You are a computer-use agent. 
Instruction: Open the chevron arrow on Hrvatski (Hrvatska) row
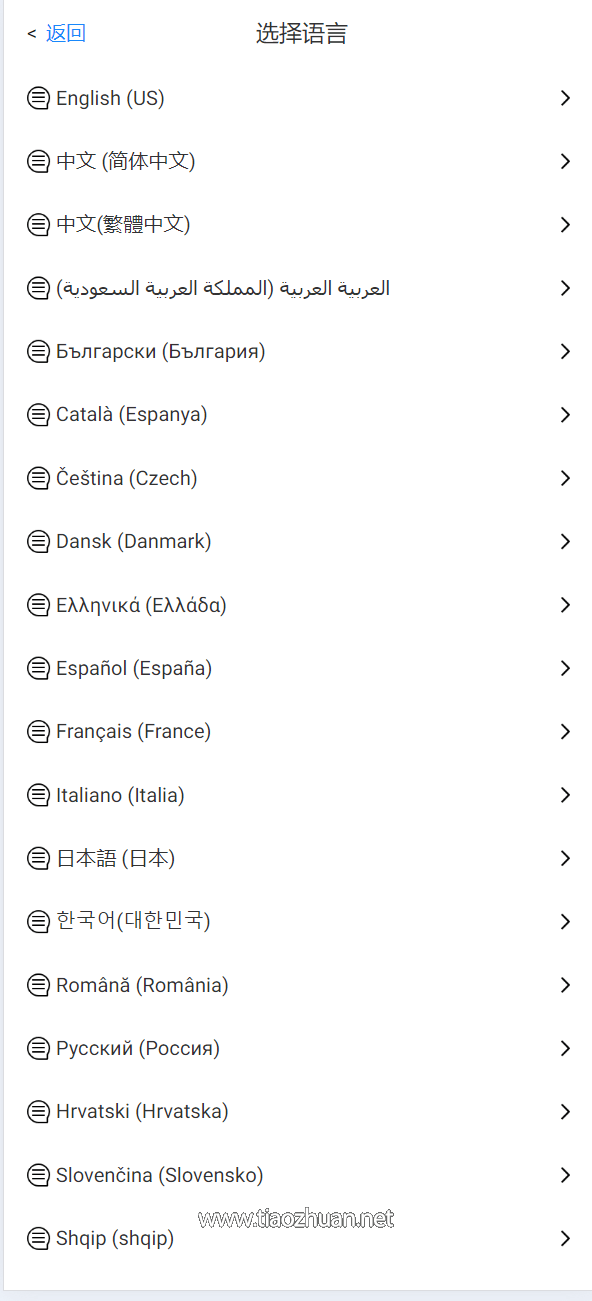click(565, 1112)
